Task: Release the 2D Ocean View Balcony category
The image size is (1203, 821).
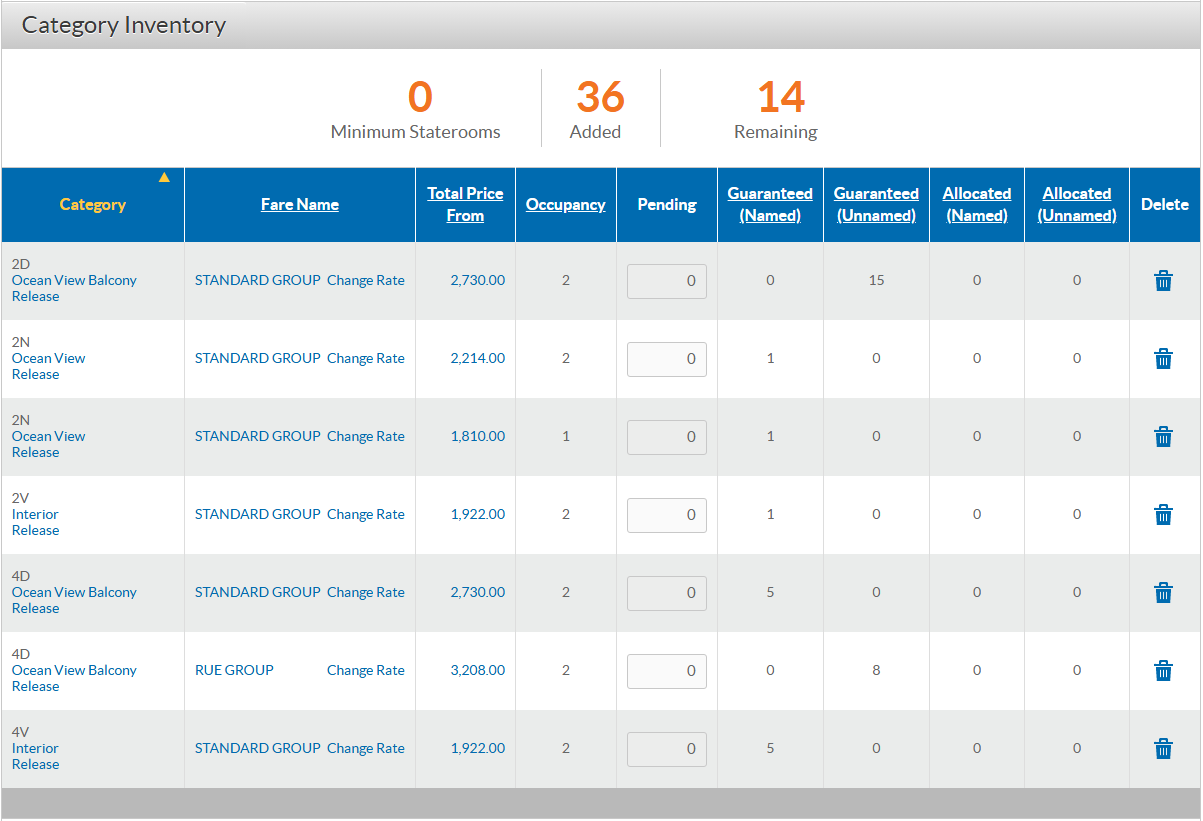Action: (x=35, y=297)
